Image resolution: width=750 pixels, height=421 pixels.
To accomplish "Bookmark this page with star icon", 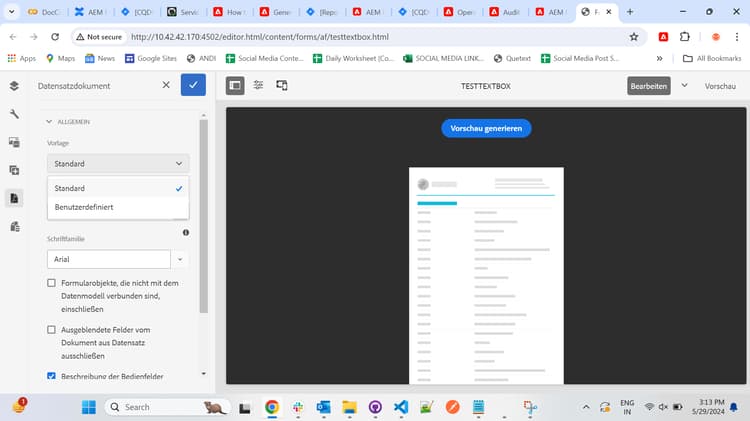I will coord(634,37).
